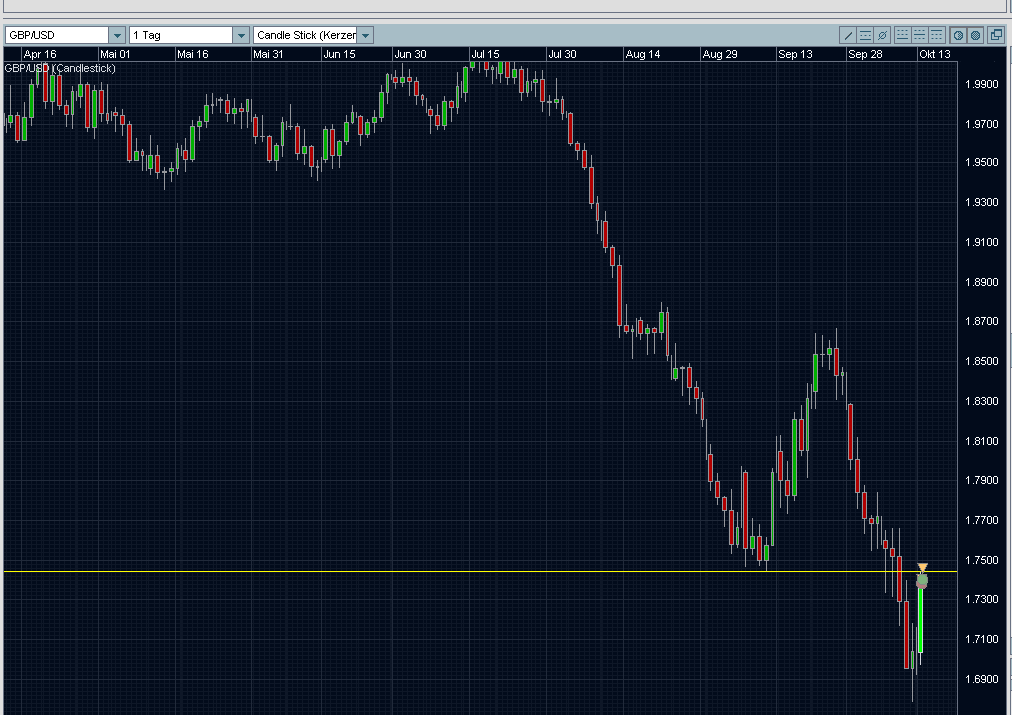Click the latest tall green candle body
The image size is (1012, 715).
tap(920, 620)
